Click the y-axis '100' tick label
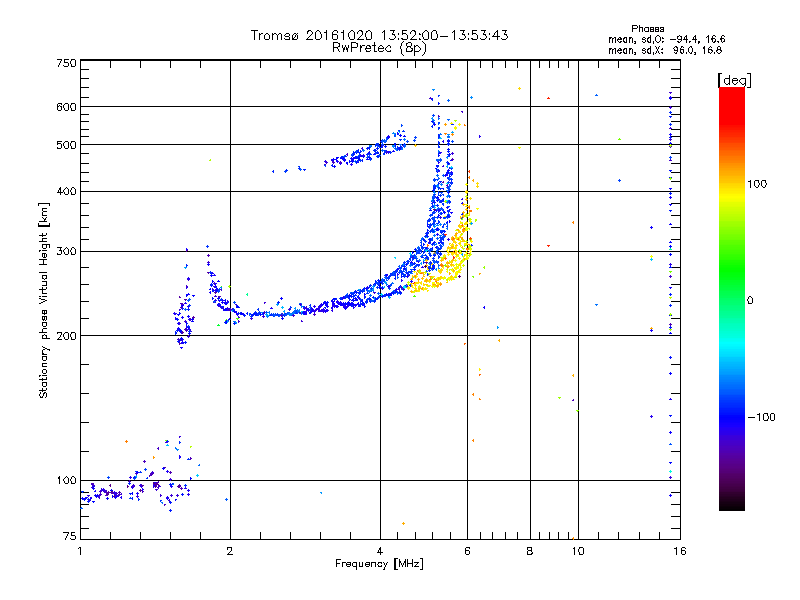The height and width of the screenshot is (600, 800). (x=66, y=480)
